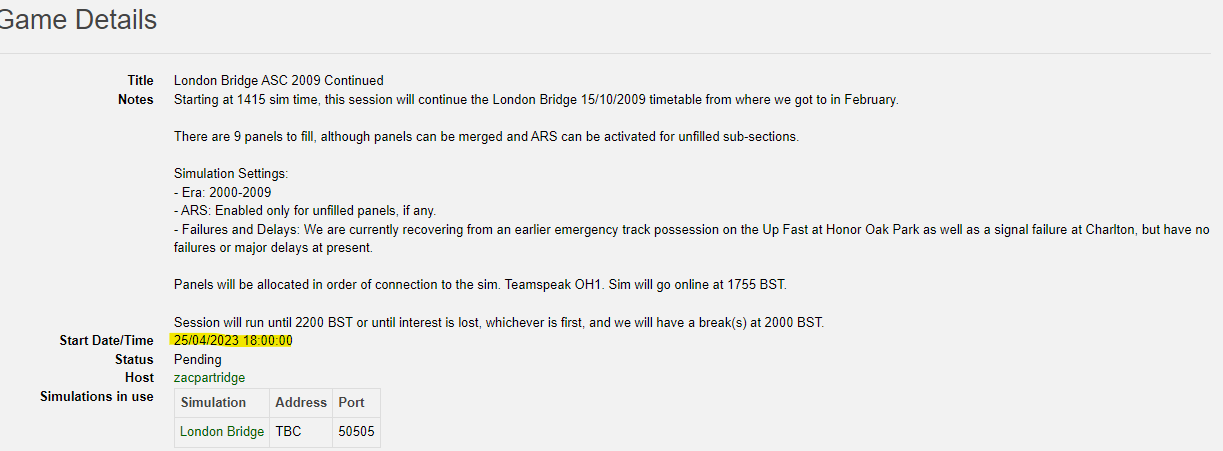Viewport: 1223px width, 451px height.
Task: Click the Simulation Settings: line in notes
Action: [231, 174]
